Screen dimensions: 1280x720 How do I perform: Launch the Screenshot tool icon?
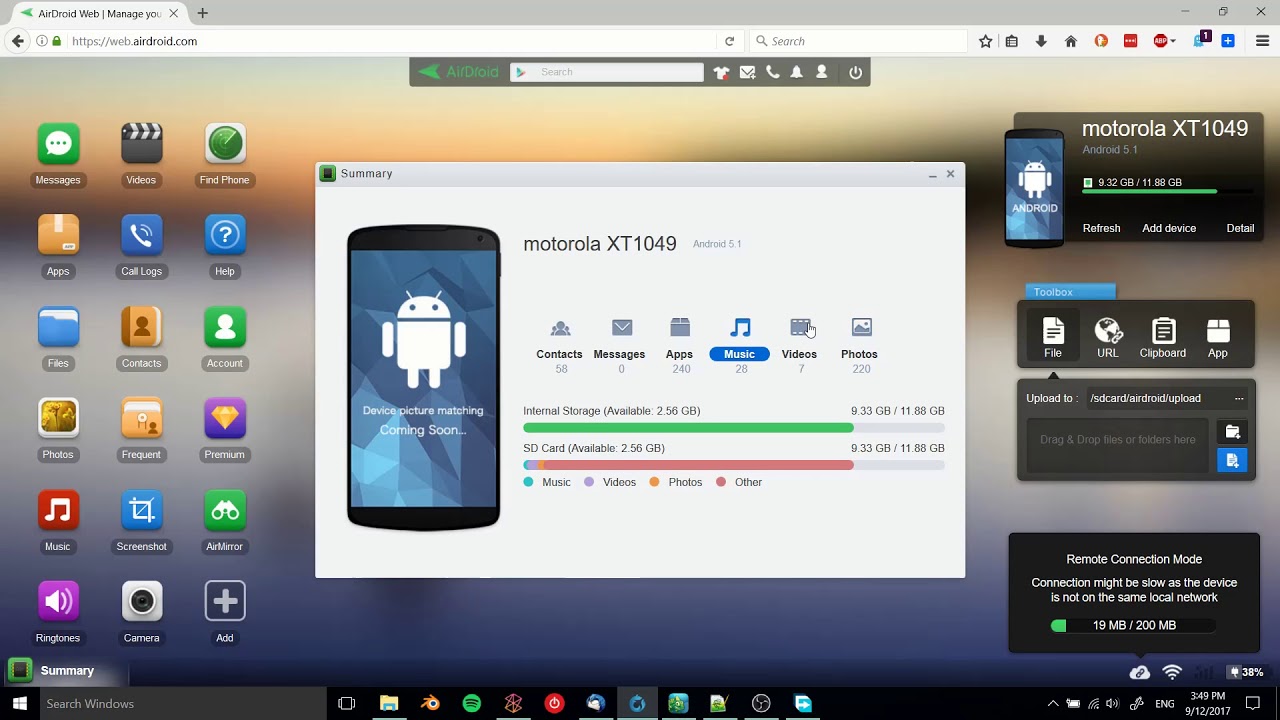pyautogui.click(x=141, y=510)
